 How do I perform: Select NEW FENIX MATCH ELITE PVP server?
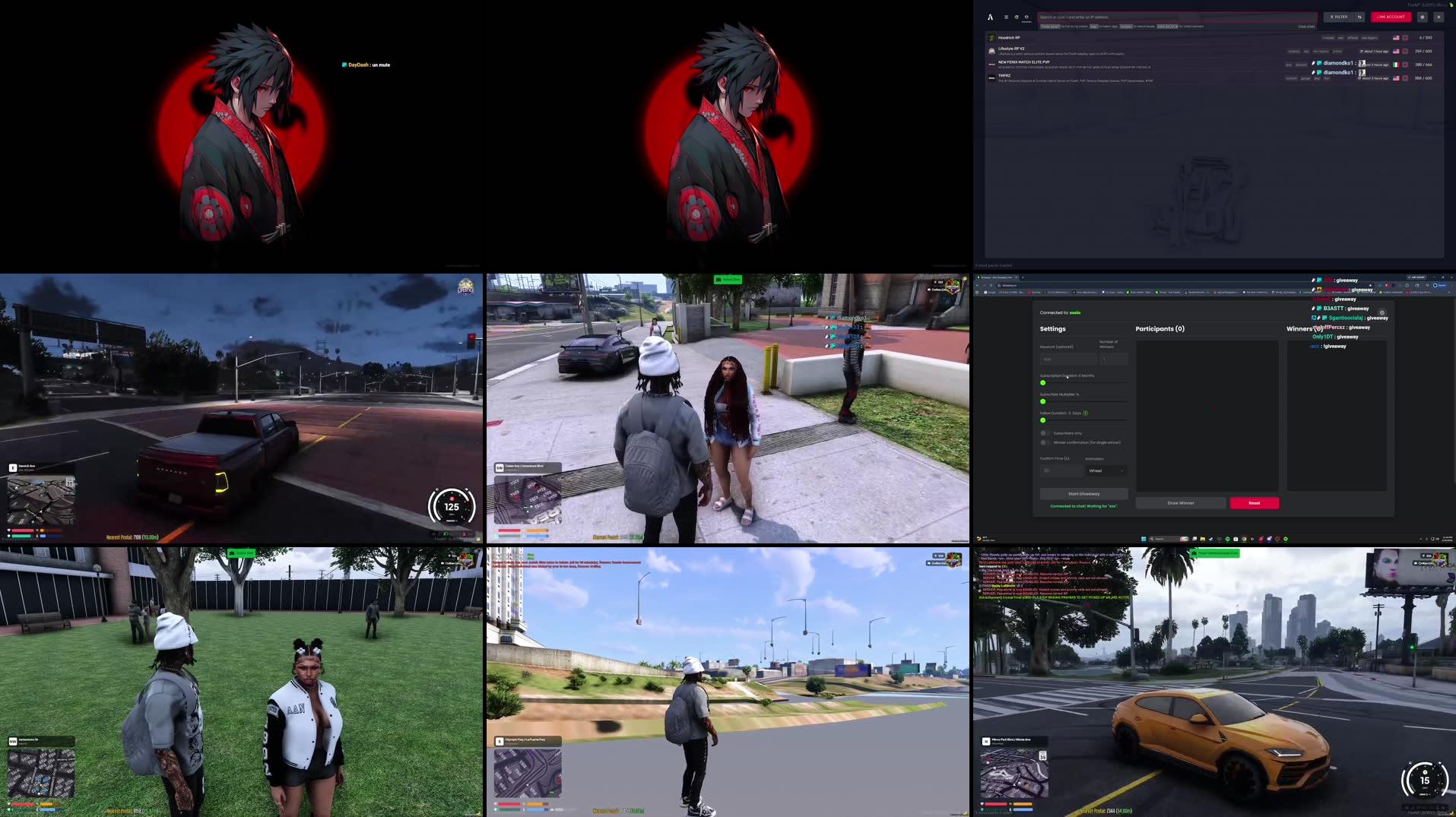pyautogui.click(x=1213, y=64)
